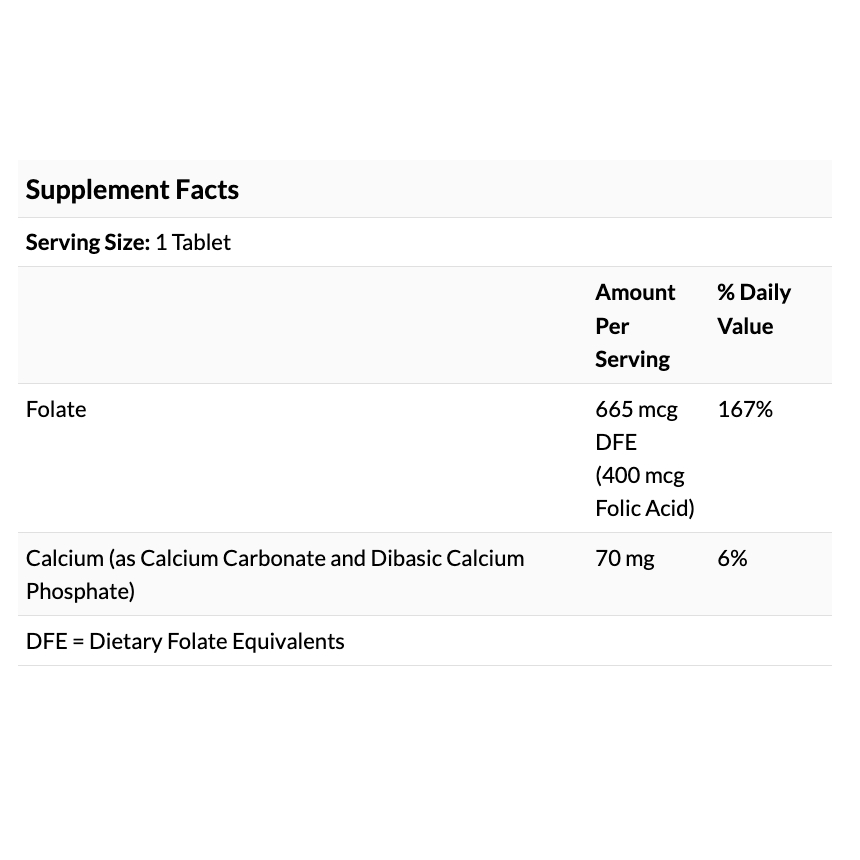
Task: Select the Dietary Folate Equivalents text
Action: coord(217,641)
